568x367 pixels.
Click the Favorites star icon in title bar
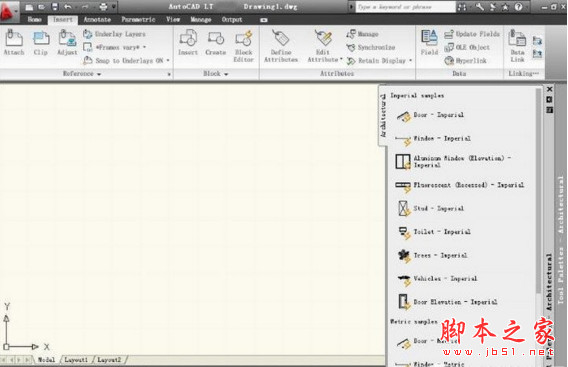click(505, 7)
